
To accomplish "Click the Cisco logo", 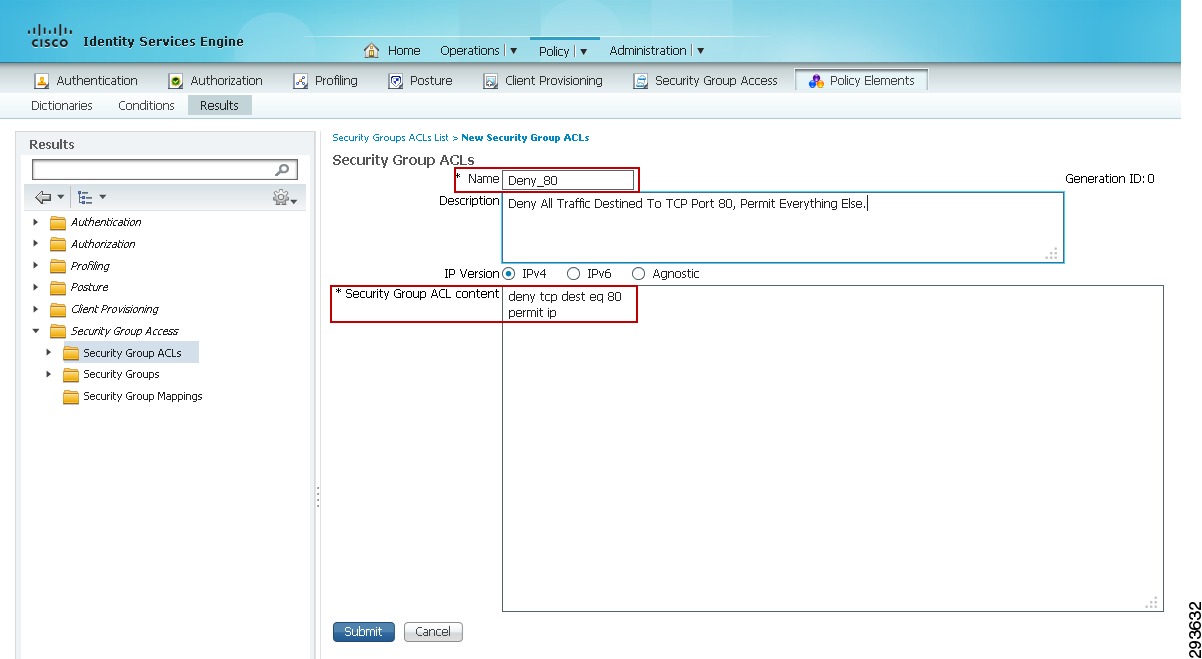I will click(49, 37).
